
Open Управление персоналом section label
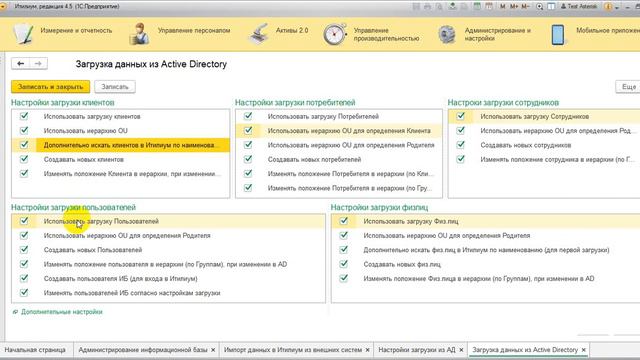194,31
